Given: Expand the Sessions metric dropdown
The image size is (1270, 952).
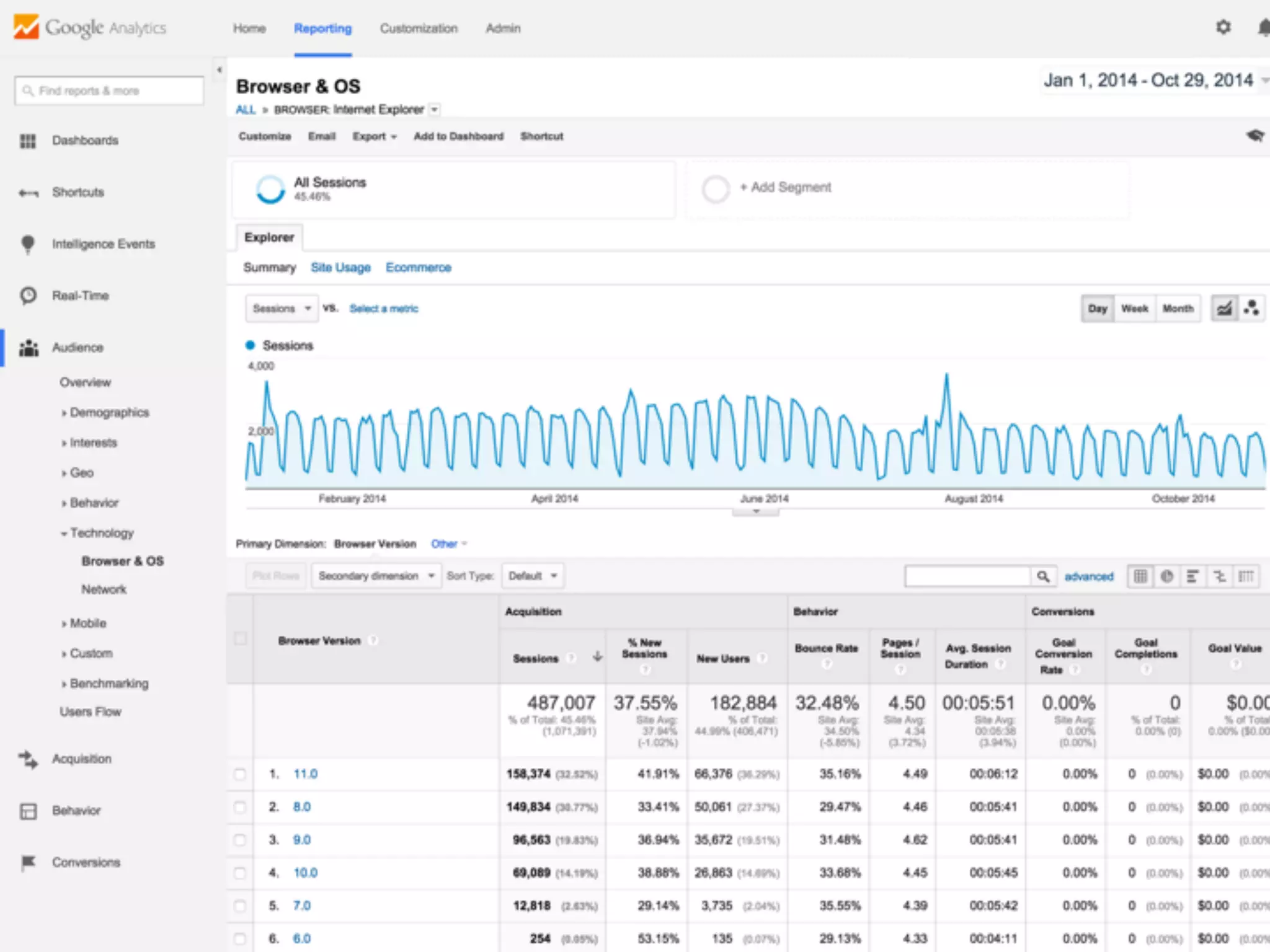Looking at the screenshot, I should pyautogui.click(x=282, y=308).
